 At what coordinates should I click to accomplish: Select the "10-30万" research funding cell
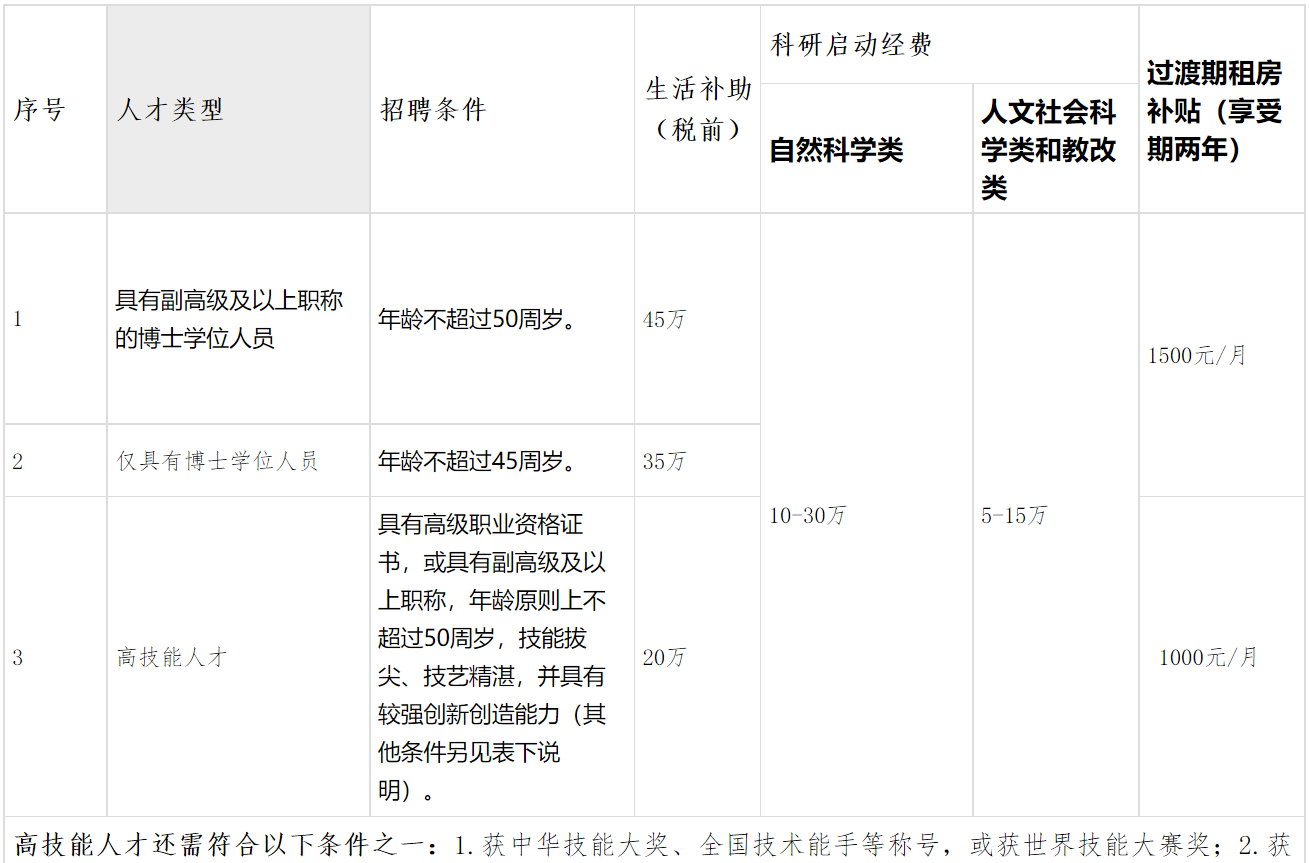point(808,516)
